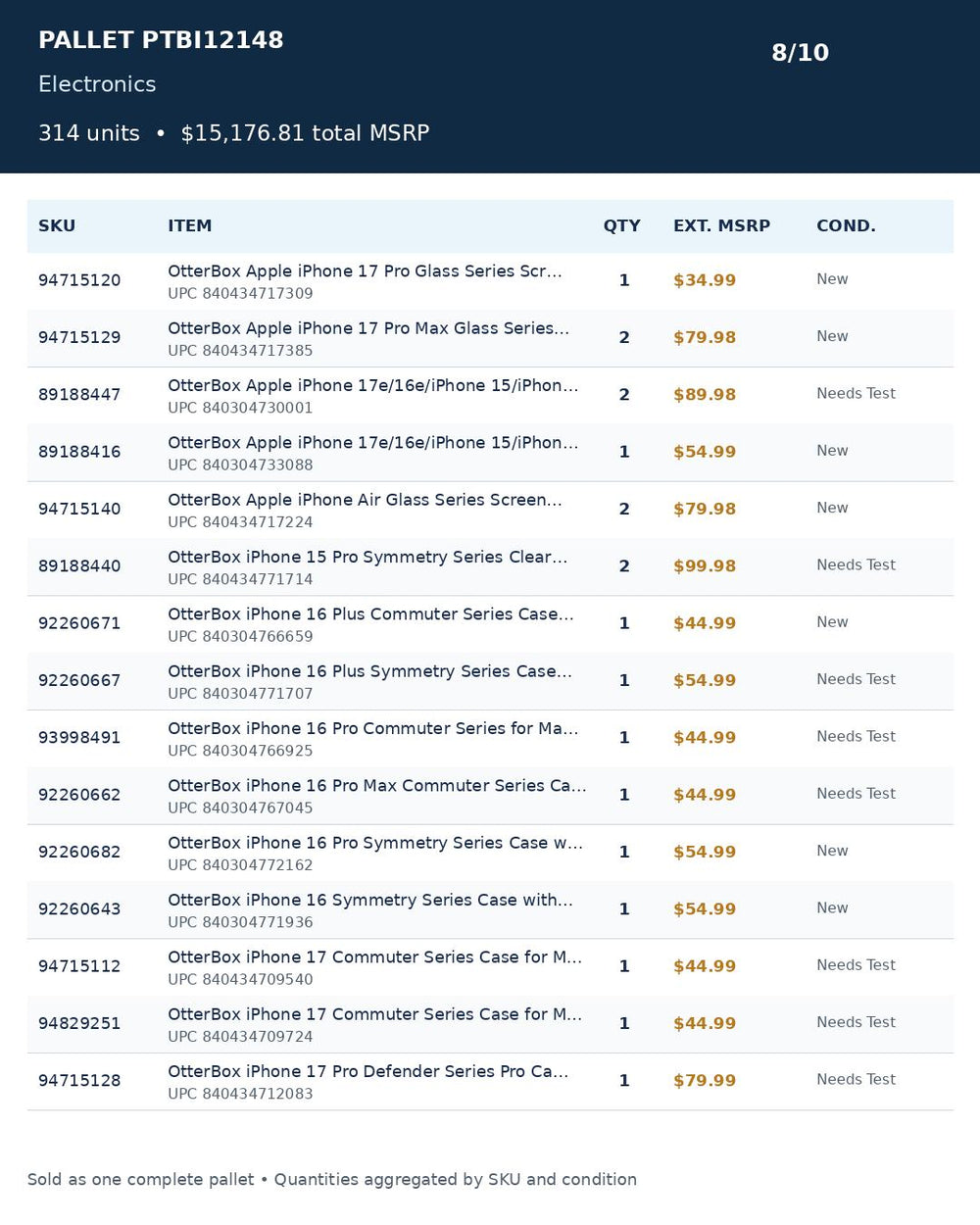Click the ITEM column header

[189, 225]
